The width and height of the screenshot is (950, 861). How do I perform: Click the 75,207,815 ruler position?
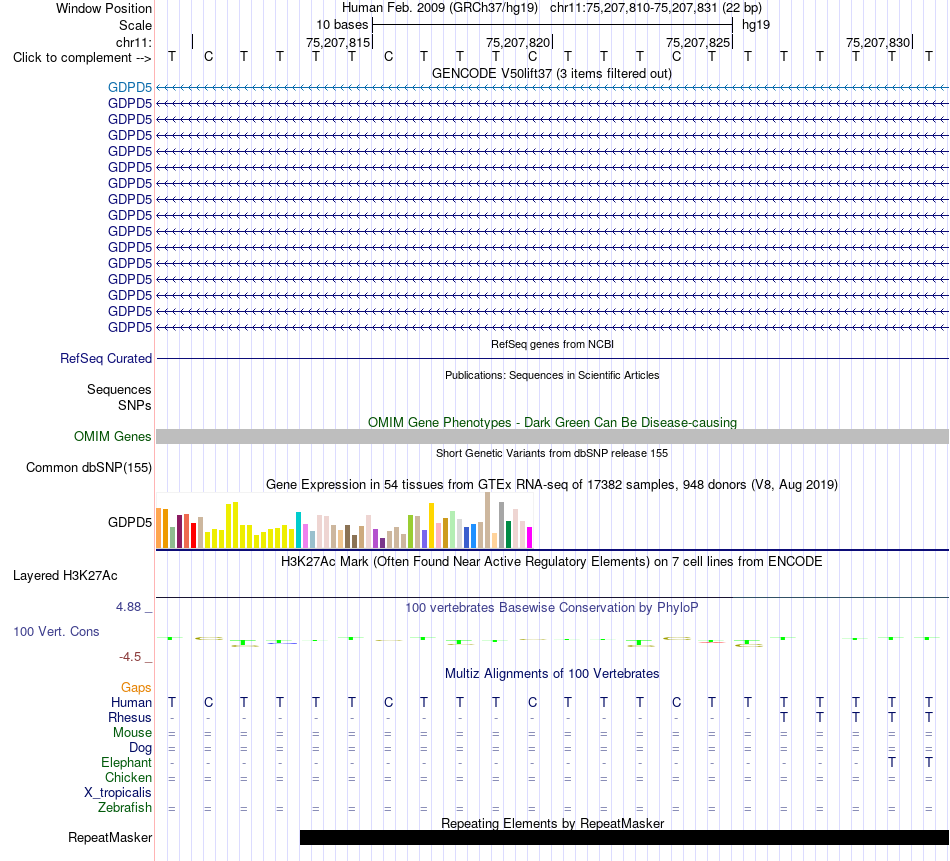click(337, 42)
